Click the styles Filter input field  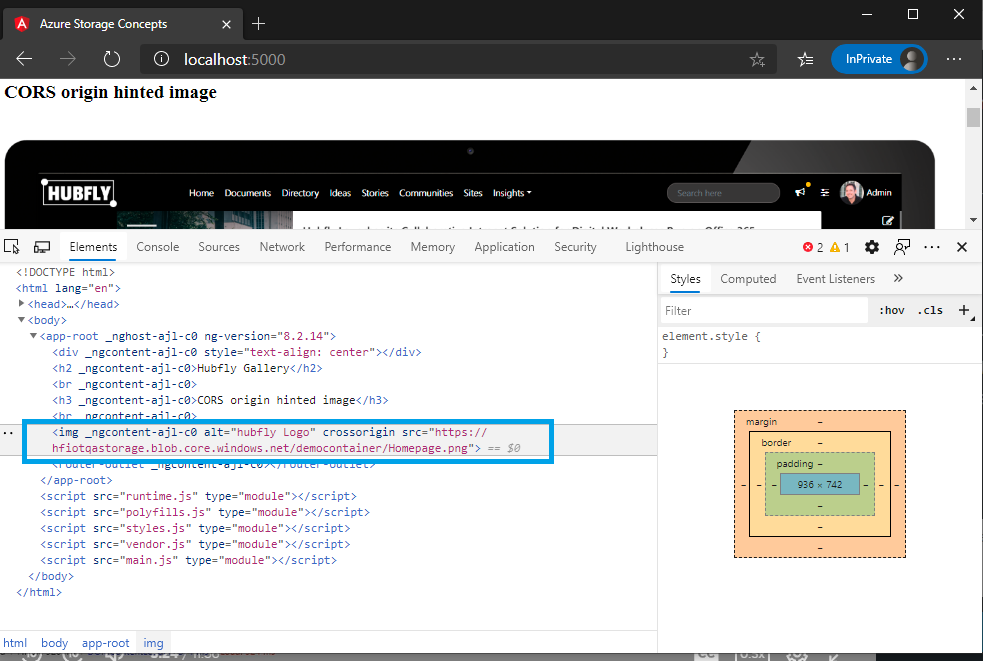[x=764, y=310]
